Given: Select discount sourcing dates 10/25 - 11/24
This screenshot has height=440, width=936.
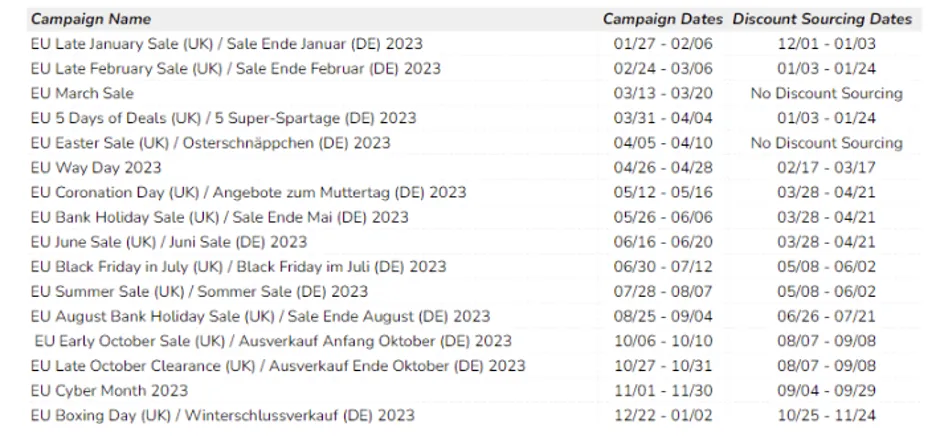Looking at the screenshot, I should [826, 415].
